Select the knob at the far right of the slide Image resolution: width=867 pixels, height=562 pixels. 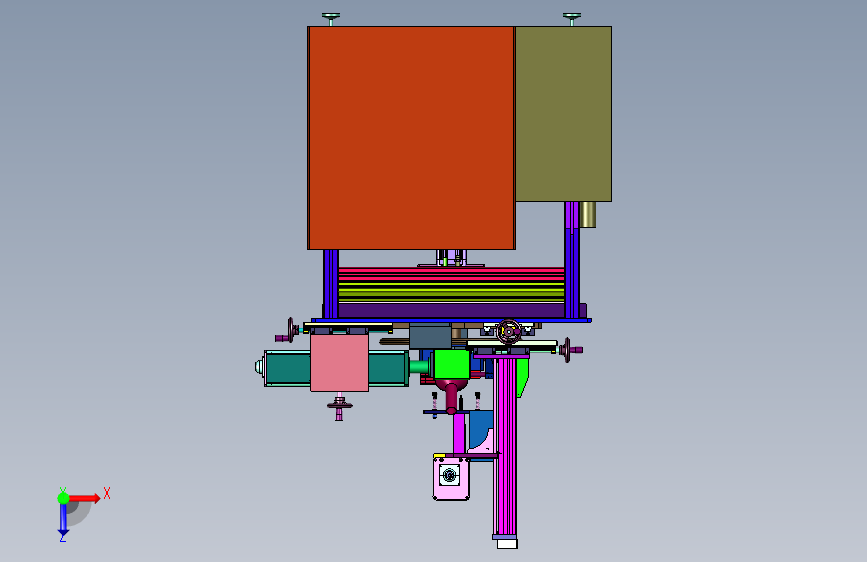[x=570, y=350]
